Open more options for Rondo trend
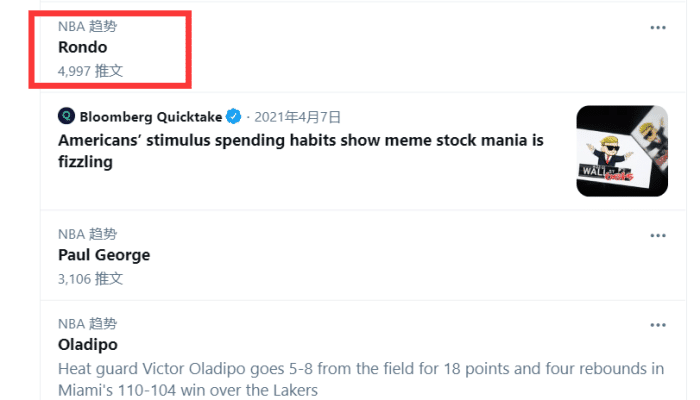The image size is (700, 400). click(657, 28)
